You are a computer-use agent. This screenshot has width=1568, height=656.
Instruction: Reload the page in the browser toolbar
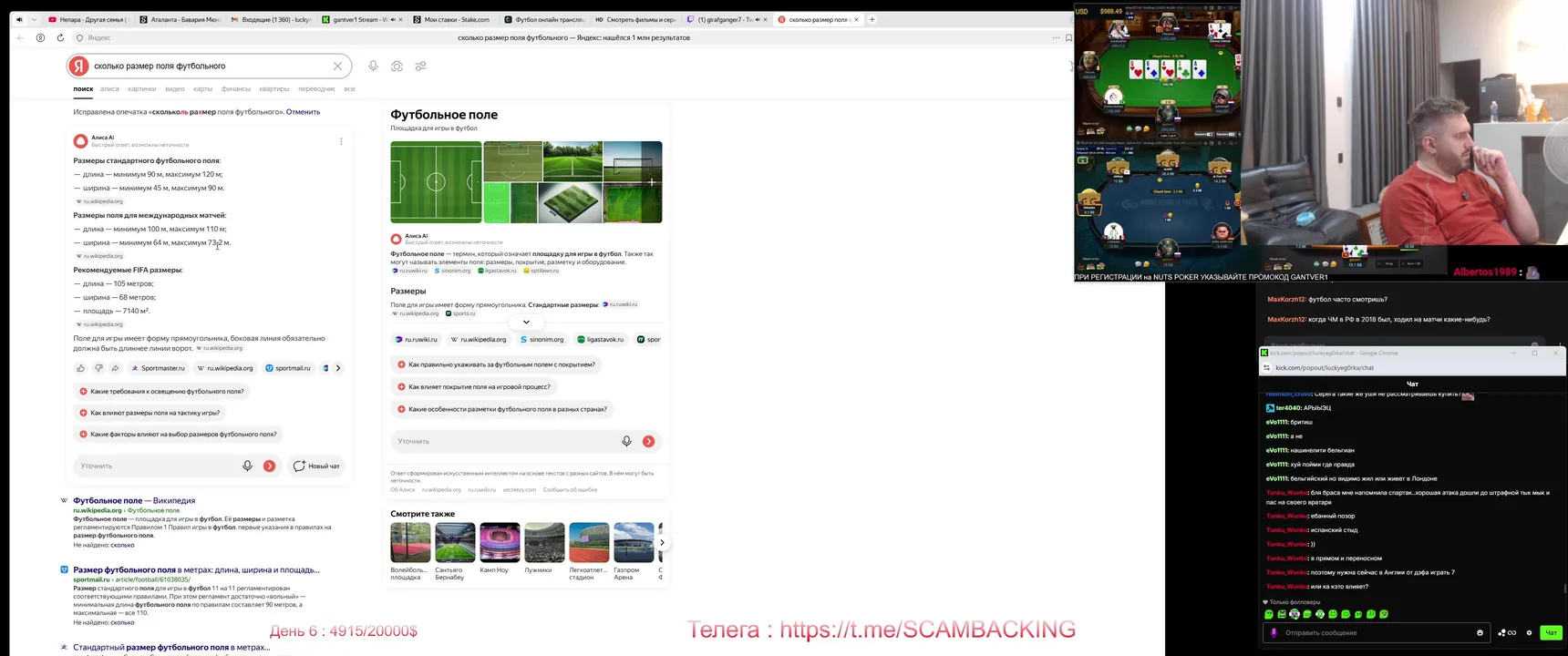60,37
